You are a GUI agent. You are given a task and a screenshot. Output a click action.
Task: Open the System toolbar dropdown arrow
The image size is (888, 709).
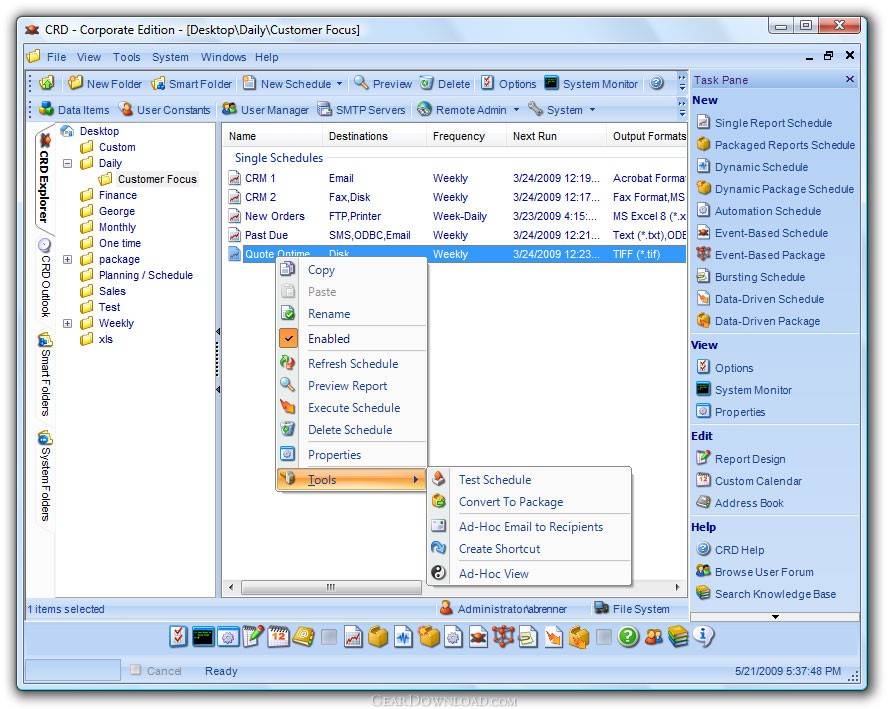click(x=592, y=109)
